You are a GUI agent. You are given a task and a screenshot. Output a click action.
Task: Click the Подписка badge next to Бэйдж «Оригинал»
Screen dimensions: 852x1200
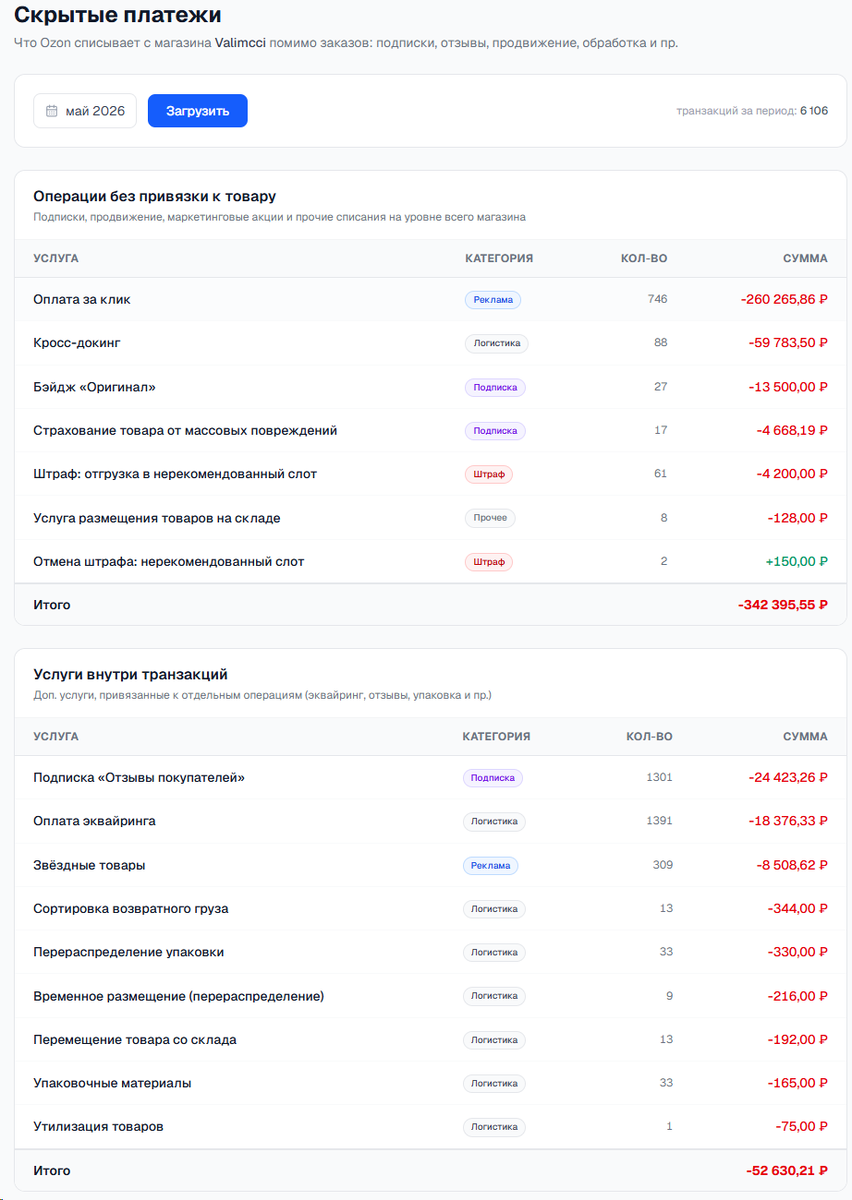pyautogui.click(x=495, y=387)
